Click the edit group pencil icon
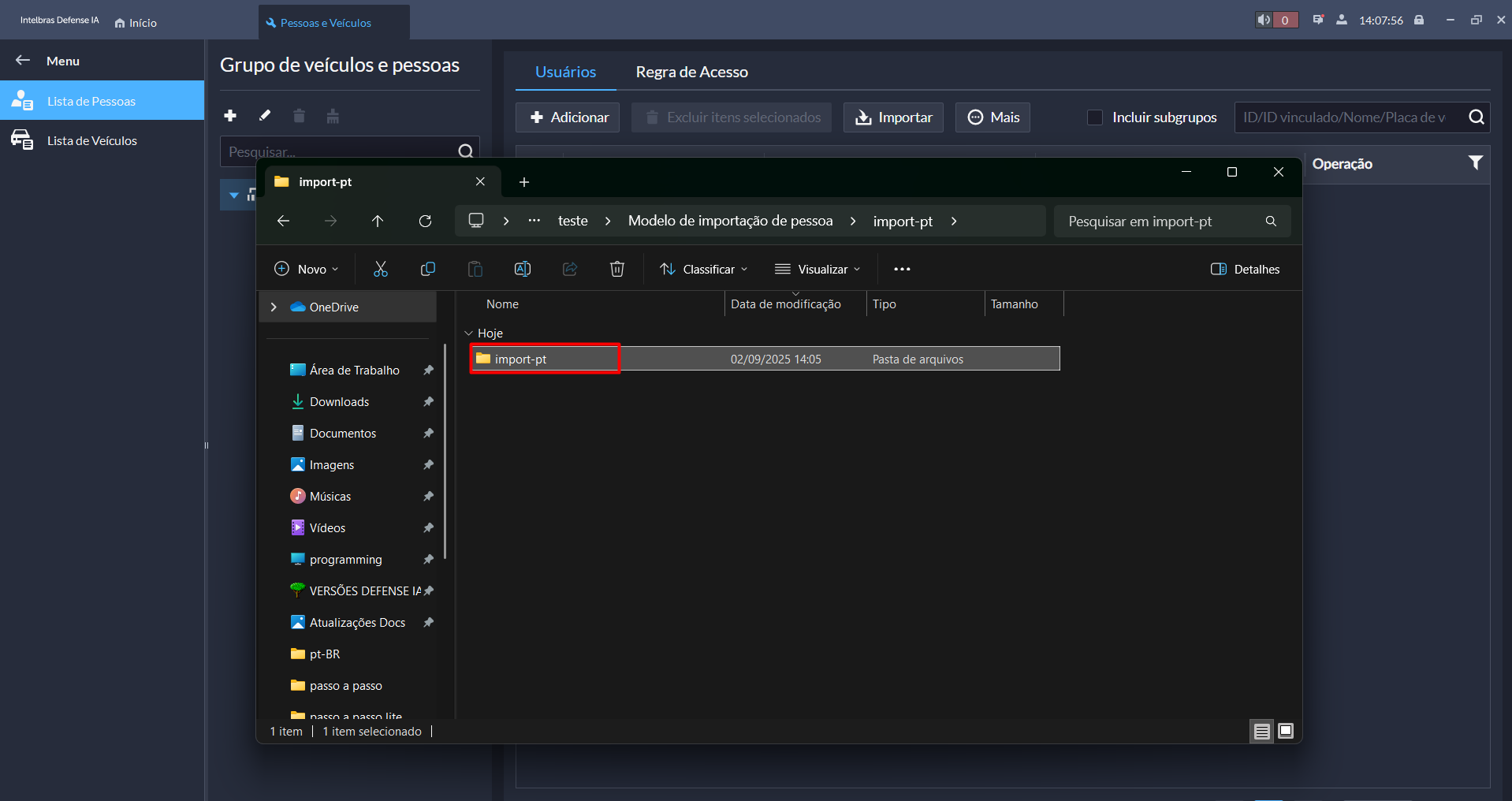Viewport: 1512px width, 801px height. 265,116
